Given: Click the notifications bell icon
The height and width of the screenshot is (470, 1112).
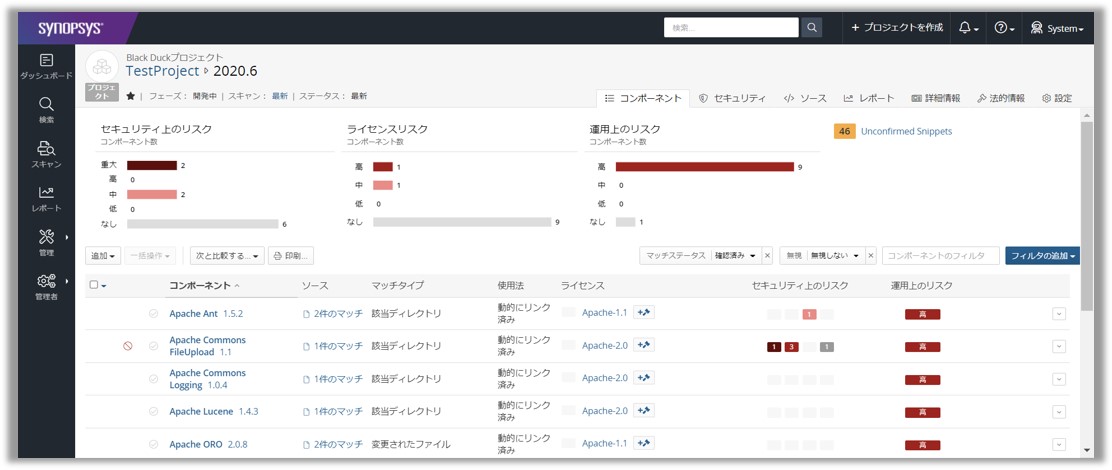Looking at the screenshot, I should 968,28.
